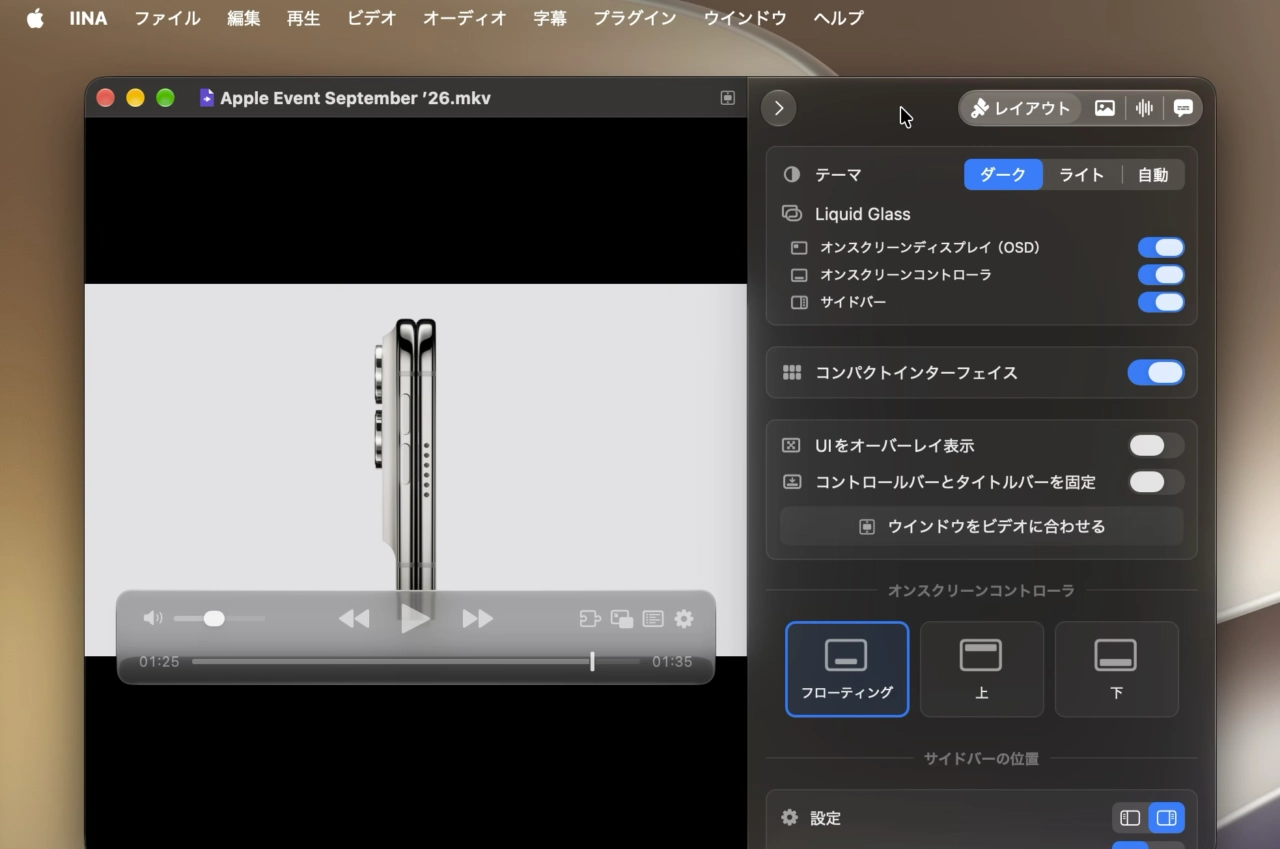This screenshot has width=1280, height=849.
Task: Open the オーディオ menu
Action: pyautogui.click(x=465, y=18)
